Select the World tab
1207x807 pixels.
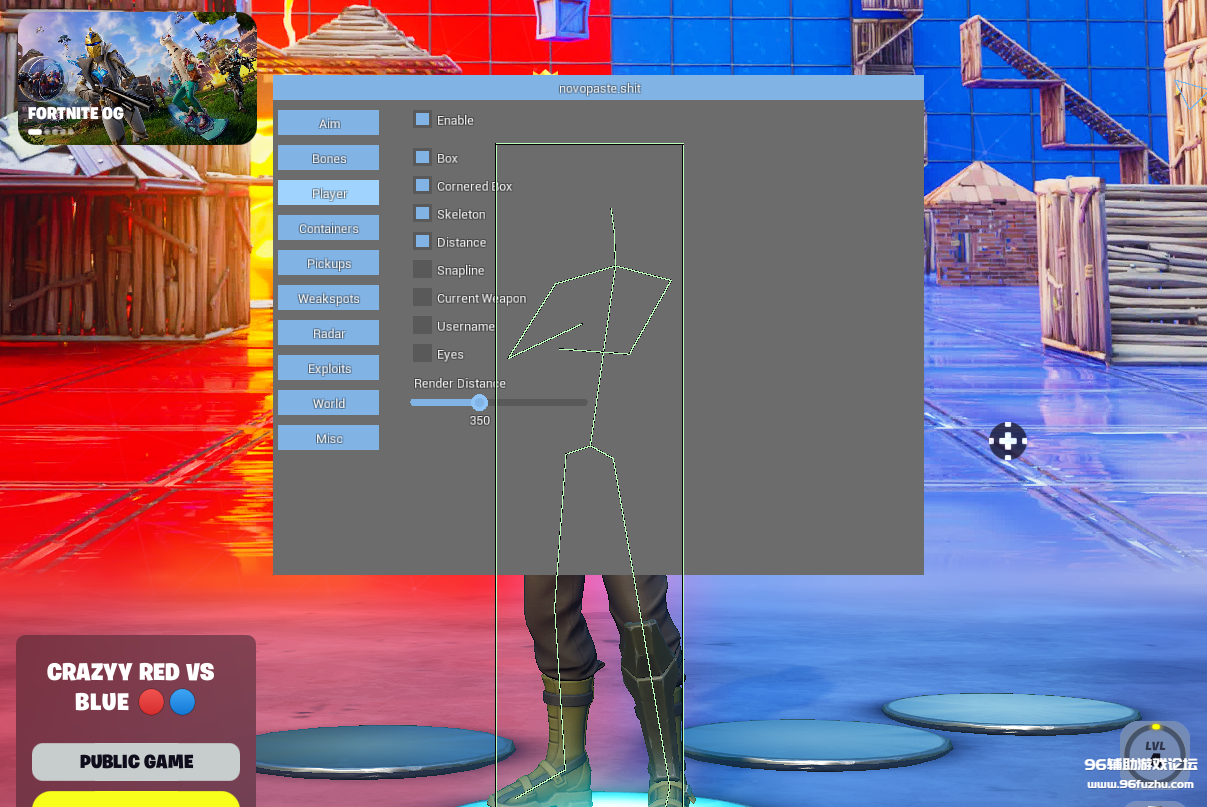click(328, 403)
